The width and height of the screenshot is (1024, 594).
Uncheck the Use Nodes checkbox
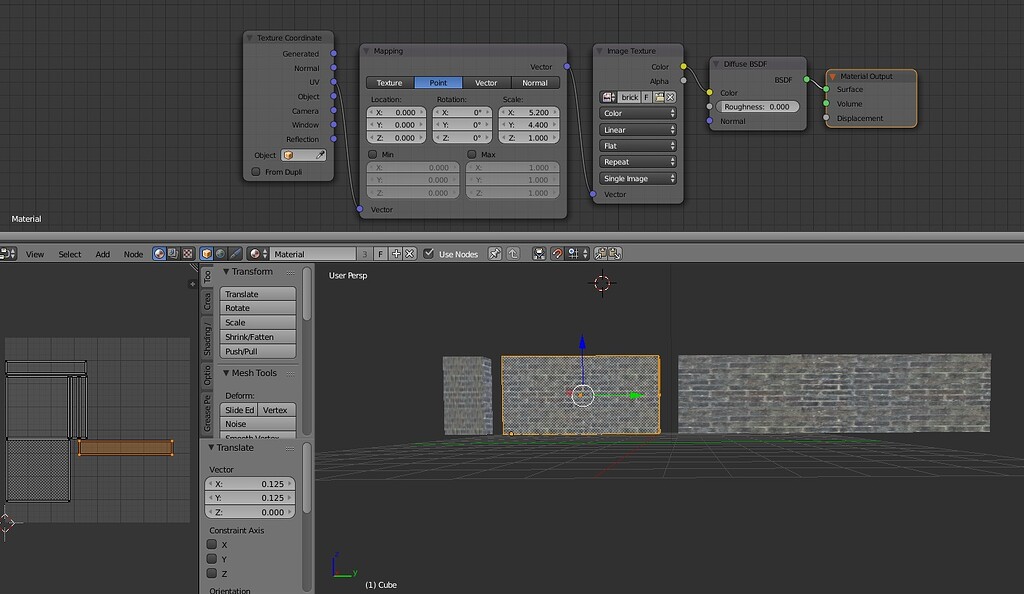[429, 253]
